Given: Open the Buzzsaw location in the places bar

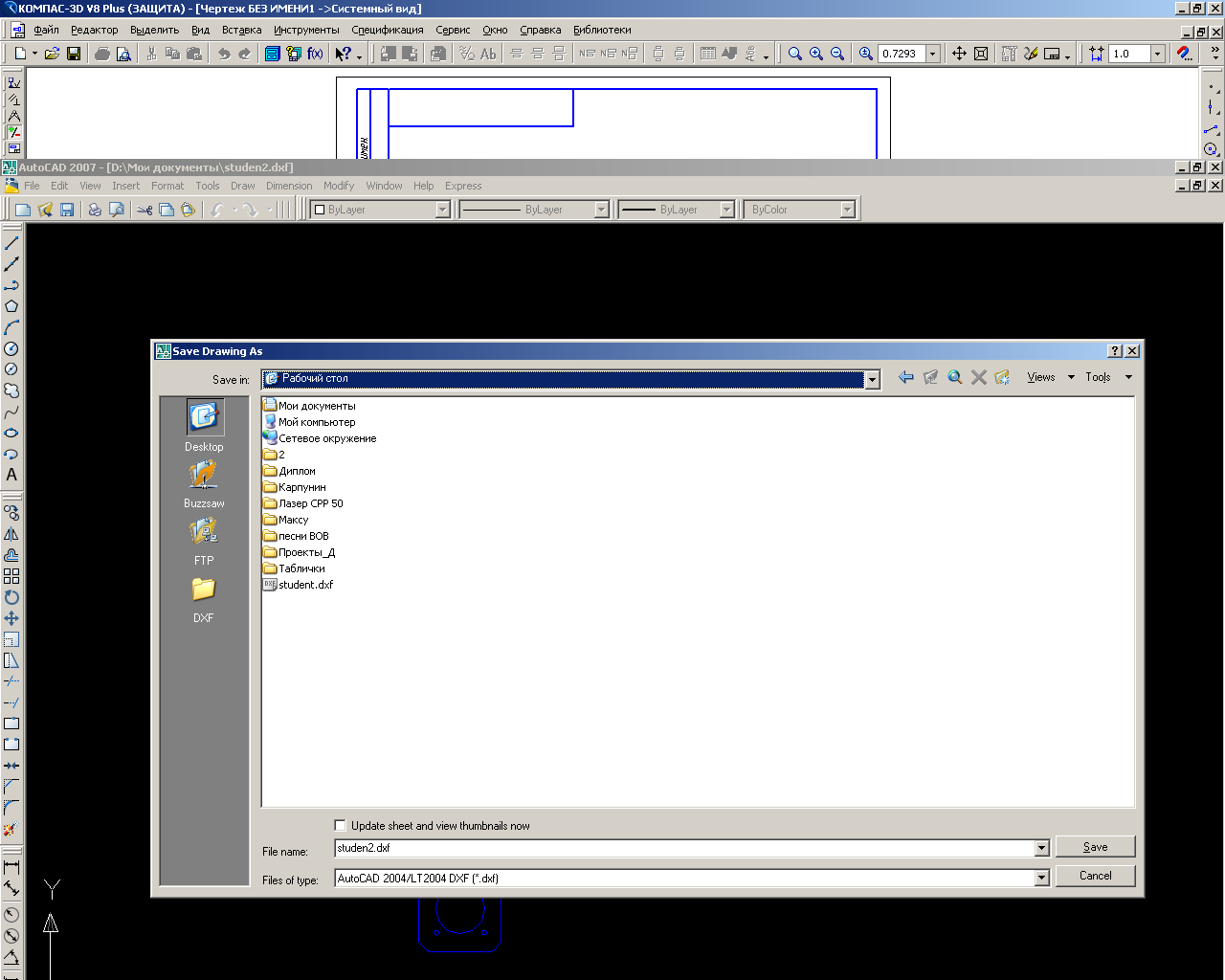Looking at the screenshot, I should (204, 483).
